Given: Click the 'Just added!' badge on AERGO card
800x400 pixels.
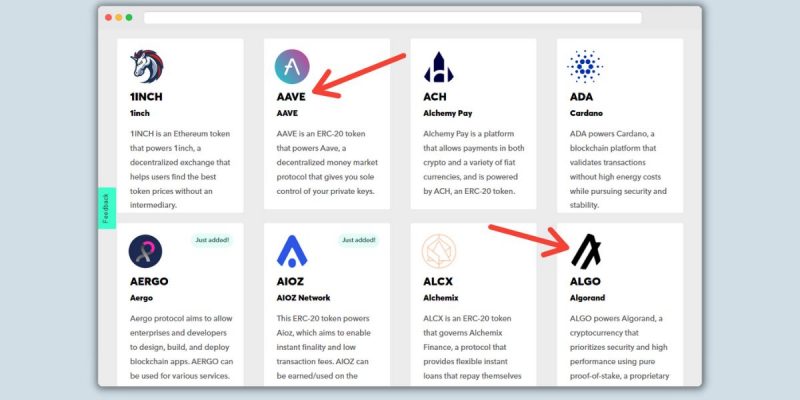Looking at the screenshot, I should [x=212, y=240].
